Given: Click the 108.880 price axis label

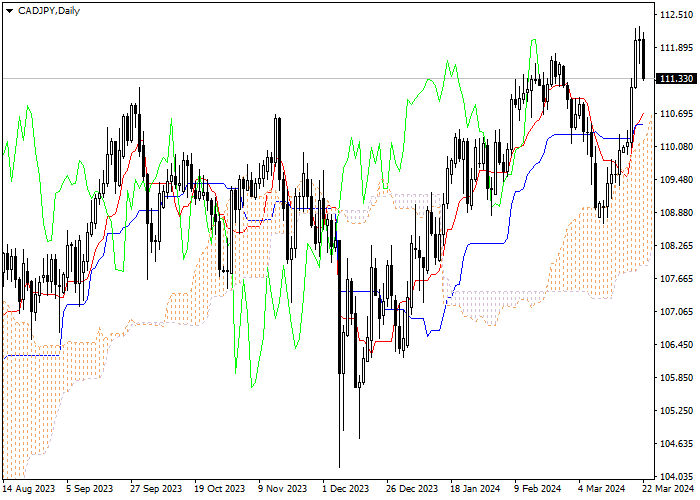Looking at the screenshot, I should click(x=677, y=212).
